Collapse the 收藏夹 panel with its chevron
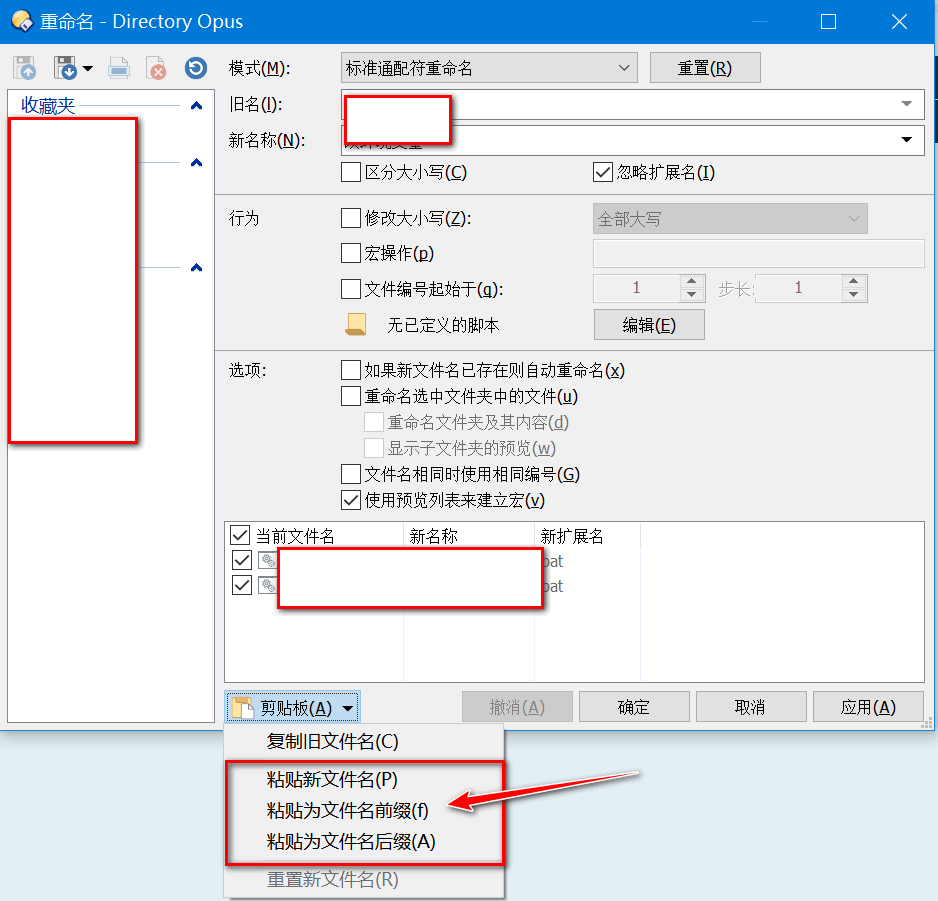Image resolution: width=938 pixels, height=901 pixels. pos(196,105)
